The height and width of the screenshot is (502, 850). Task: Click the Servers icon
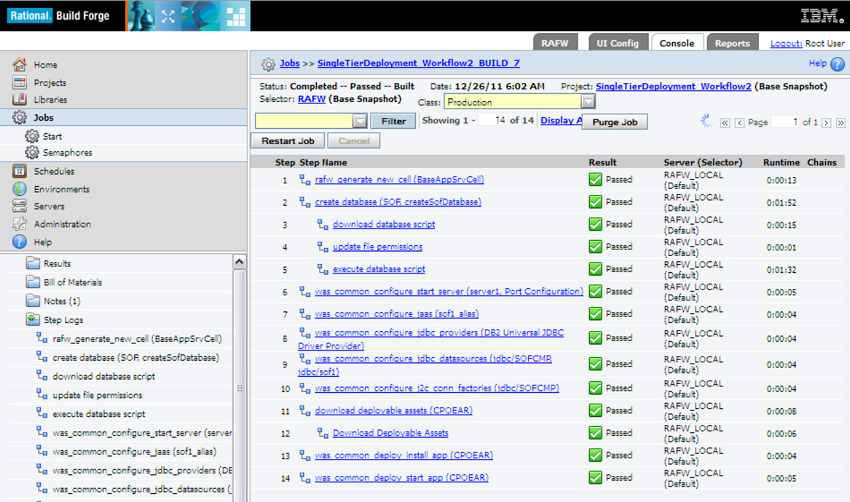[x=20, y=206]
